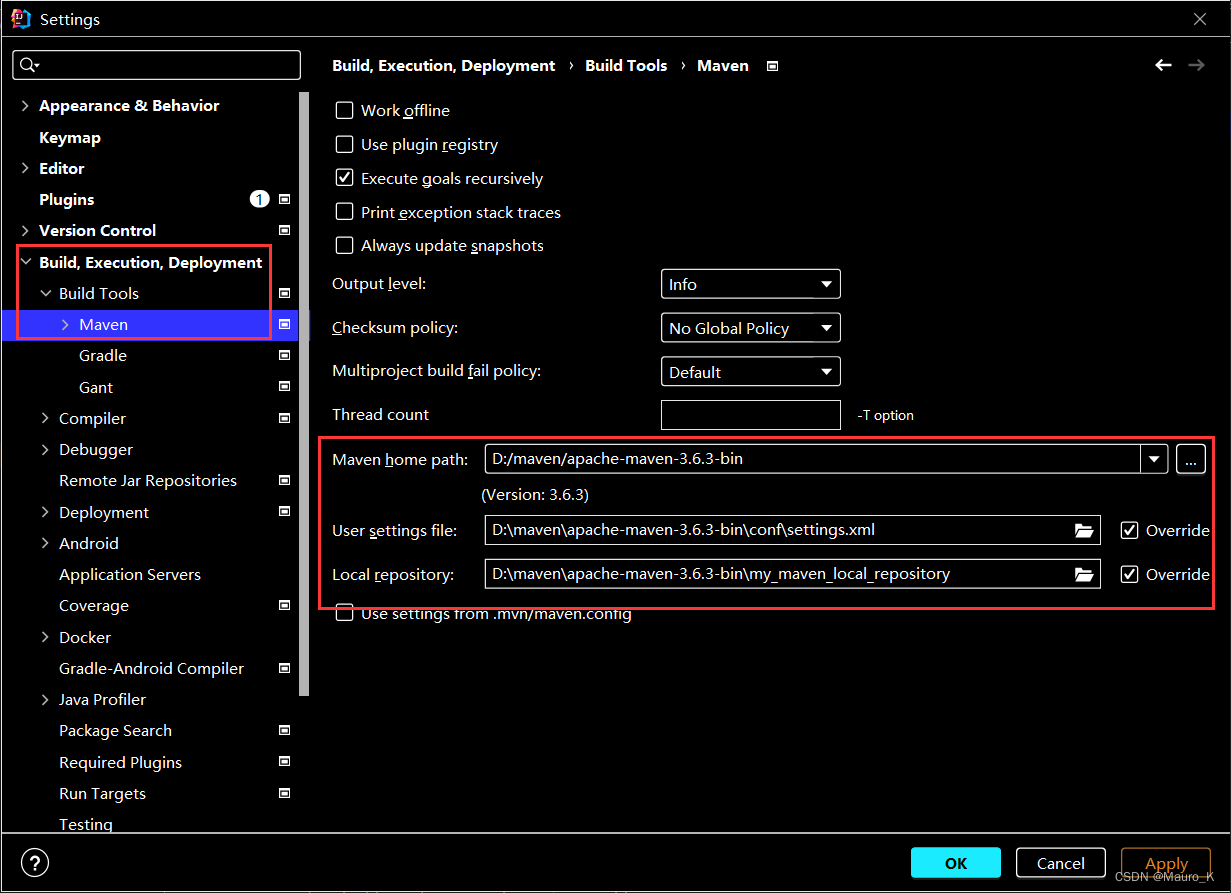The height and width of the screenshot is (893, 1231).
Task: Open the Multiproject build fail policy dropdown
Action: pyautogui.click(x=751, y=372)
